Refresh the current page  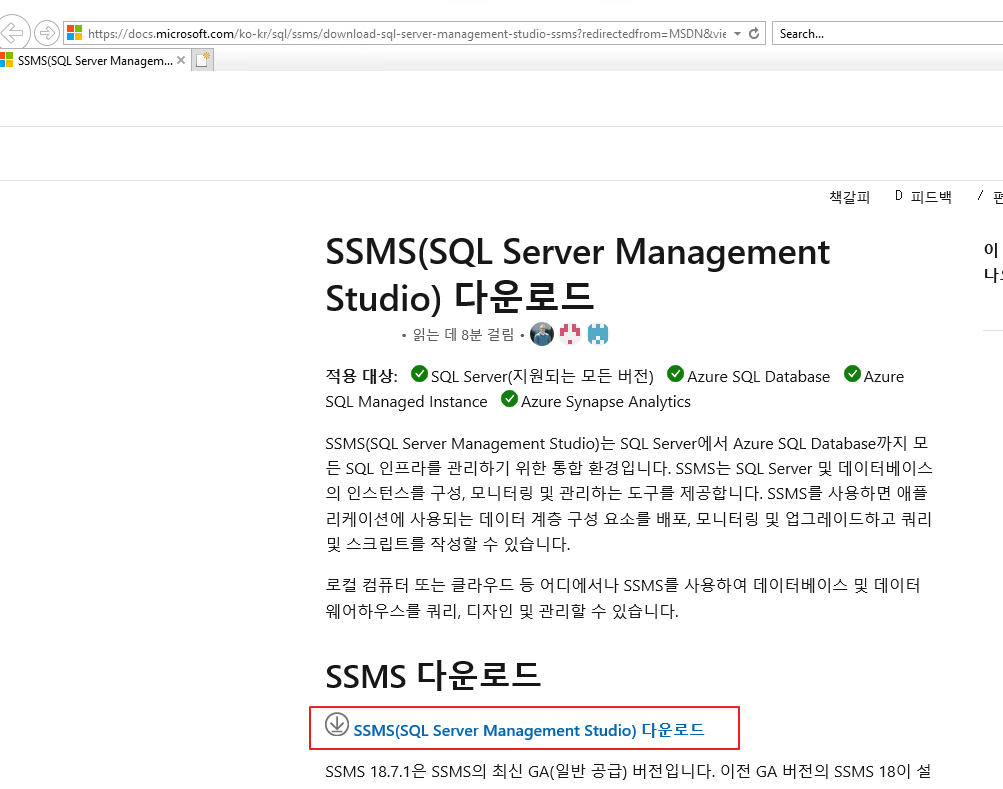[x=755, y=32]
